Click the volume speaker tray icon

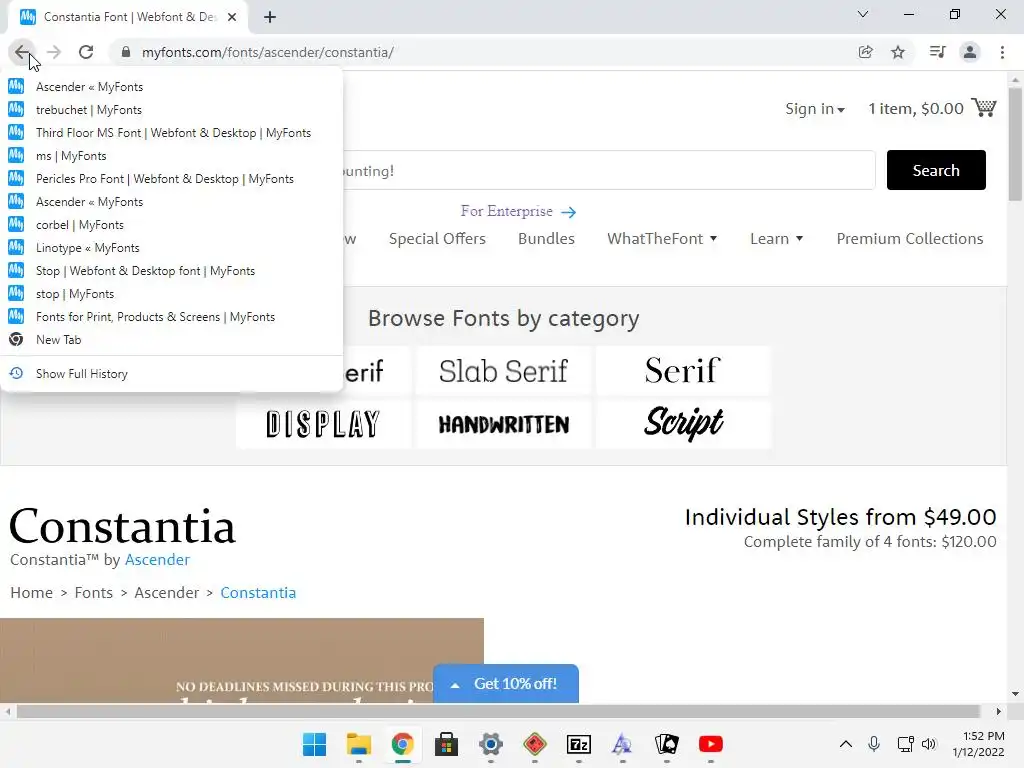929,744
